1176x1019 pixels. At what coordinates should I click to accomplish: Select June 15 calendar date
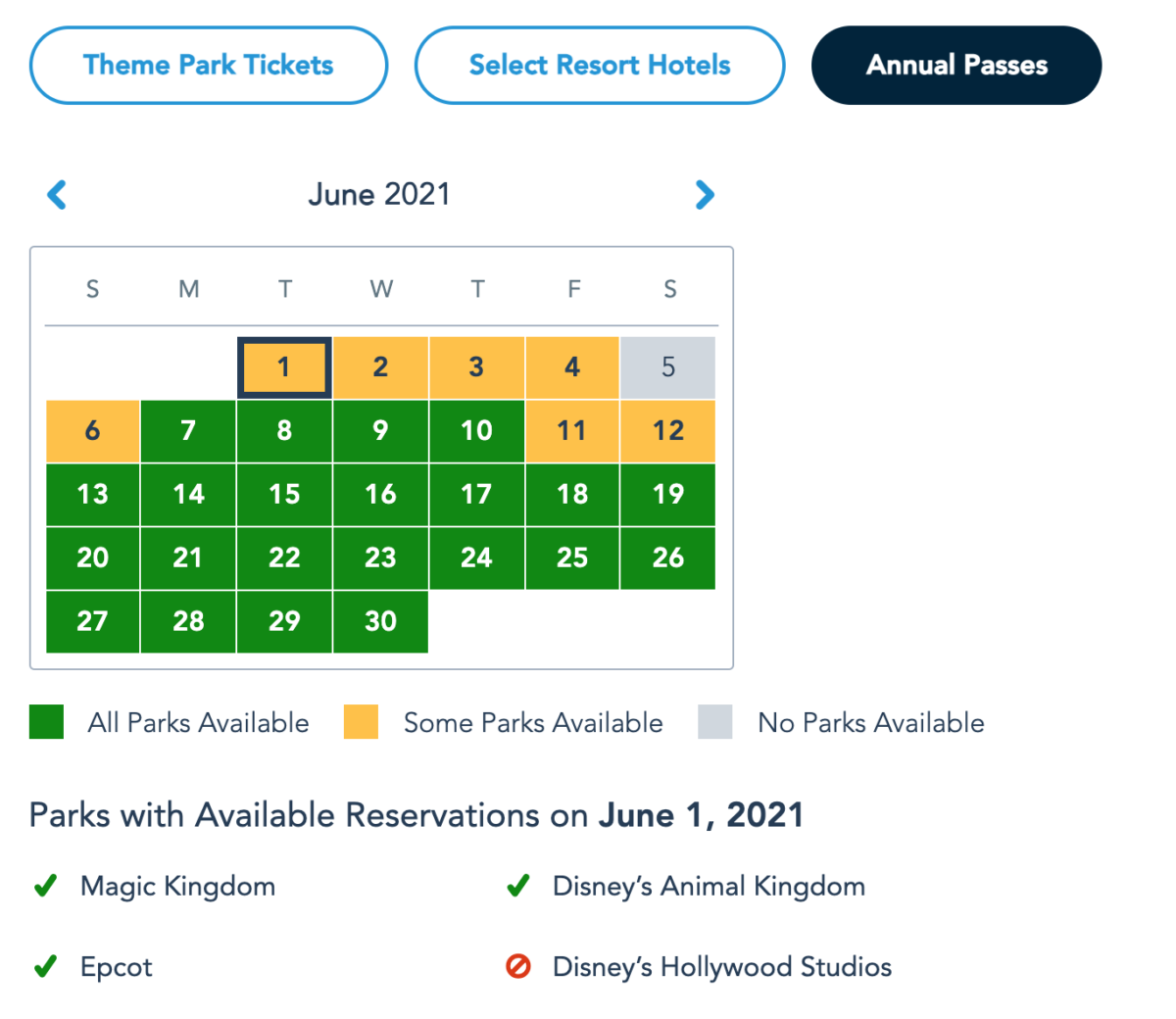pyautogui.click(x=284, y=494)
